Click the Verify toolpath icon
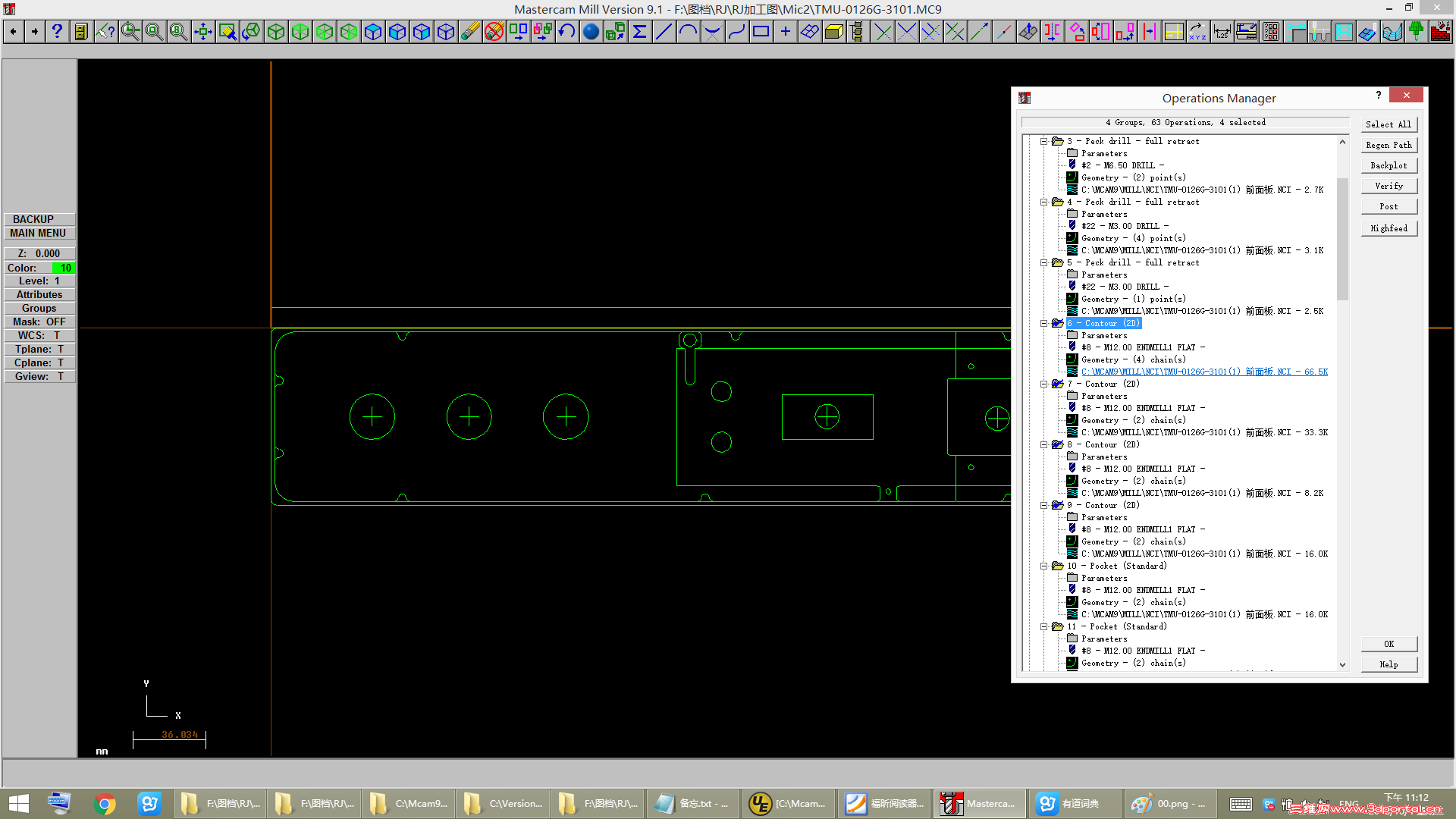This screenshot has width=1456, height=819. click(1390, 186)
